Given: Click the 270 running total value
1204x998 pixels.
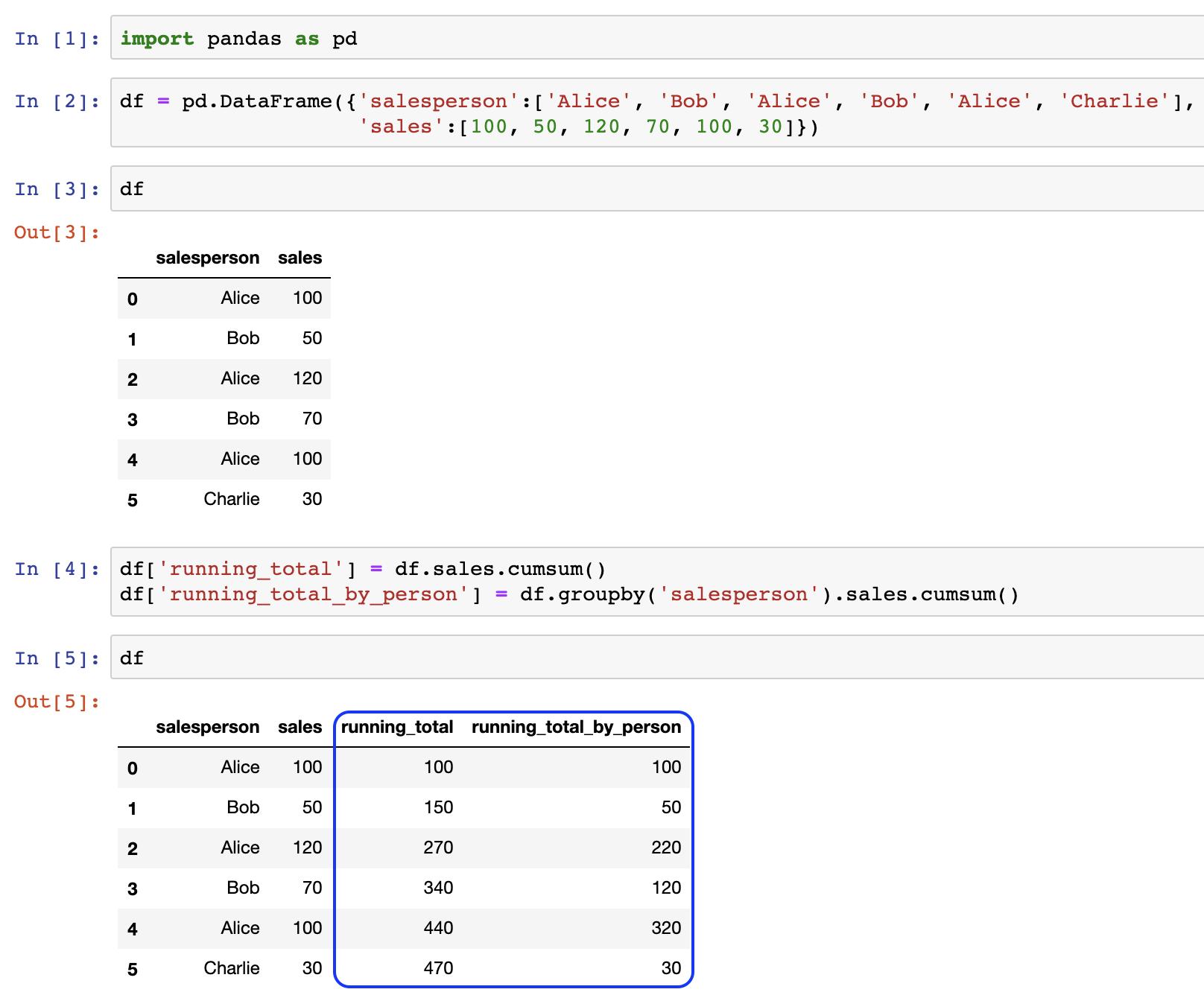Looking at the screenshot, I should point(438,848).
